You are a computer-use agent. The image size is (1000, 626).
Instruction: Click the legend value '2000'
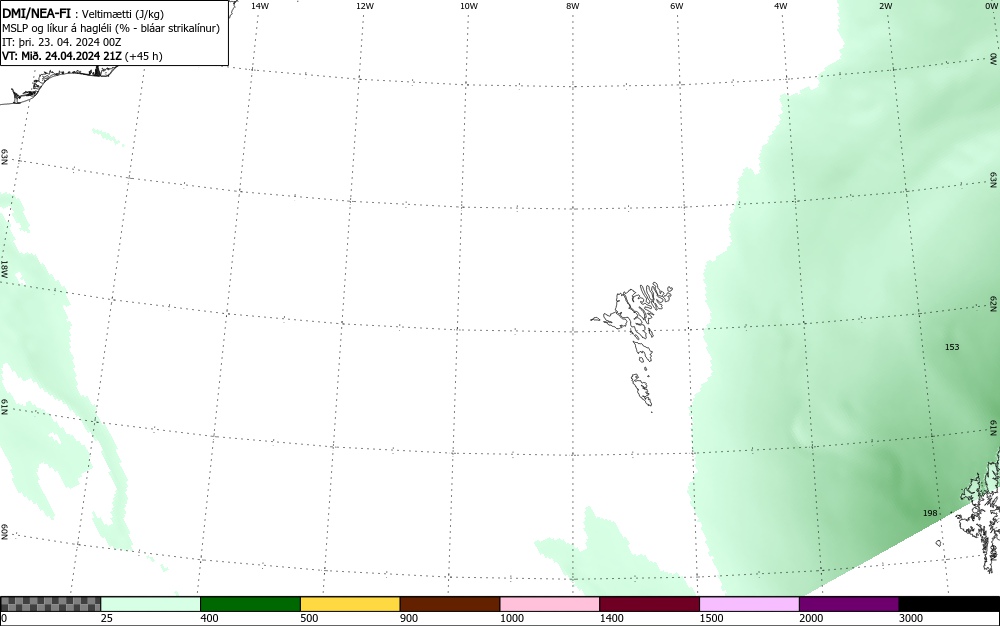811,618
